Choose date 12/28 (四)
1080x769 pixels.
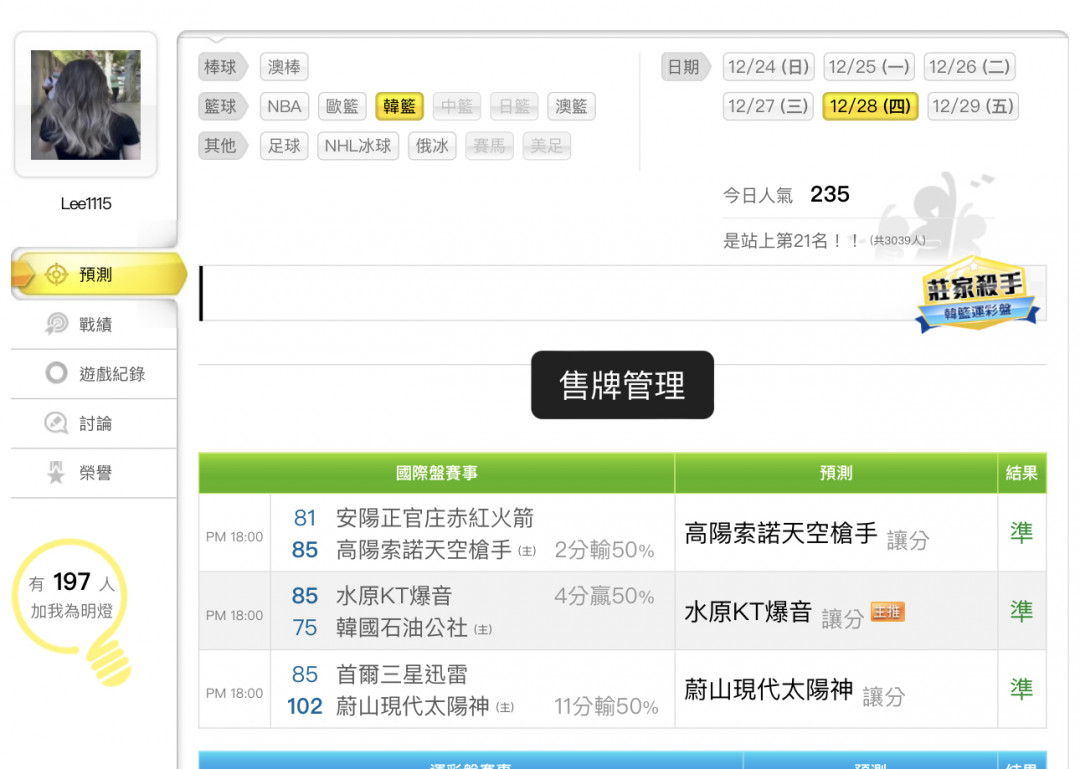871,106
